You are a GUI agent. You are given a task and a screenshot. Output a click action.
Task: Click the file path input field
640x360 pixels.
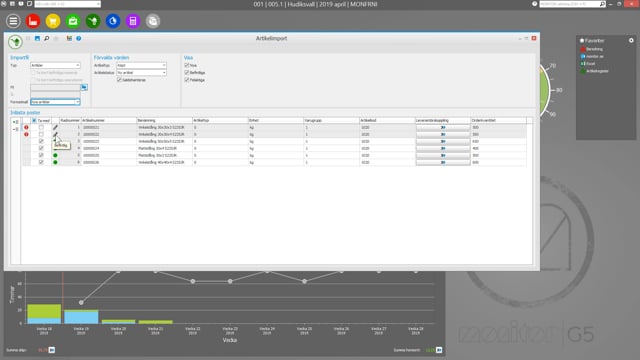coord(55,87)
